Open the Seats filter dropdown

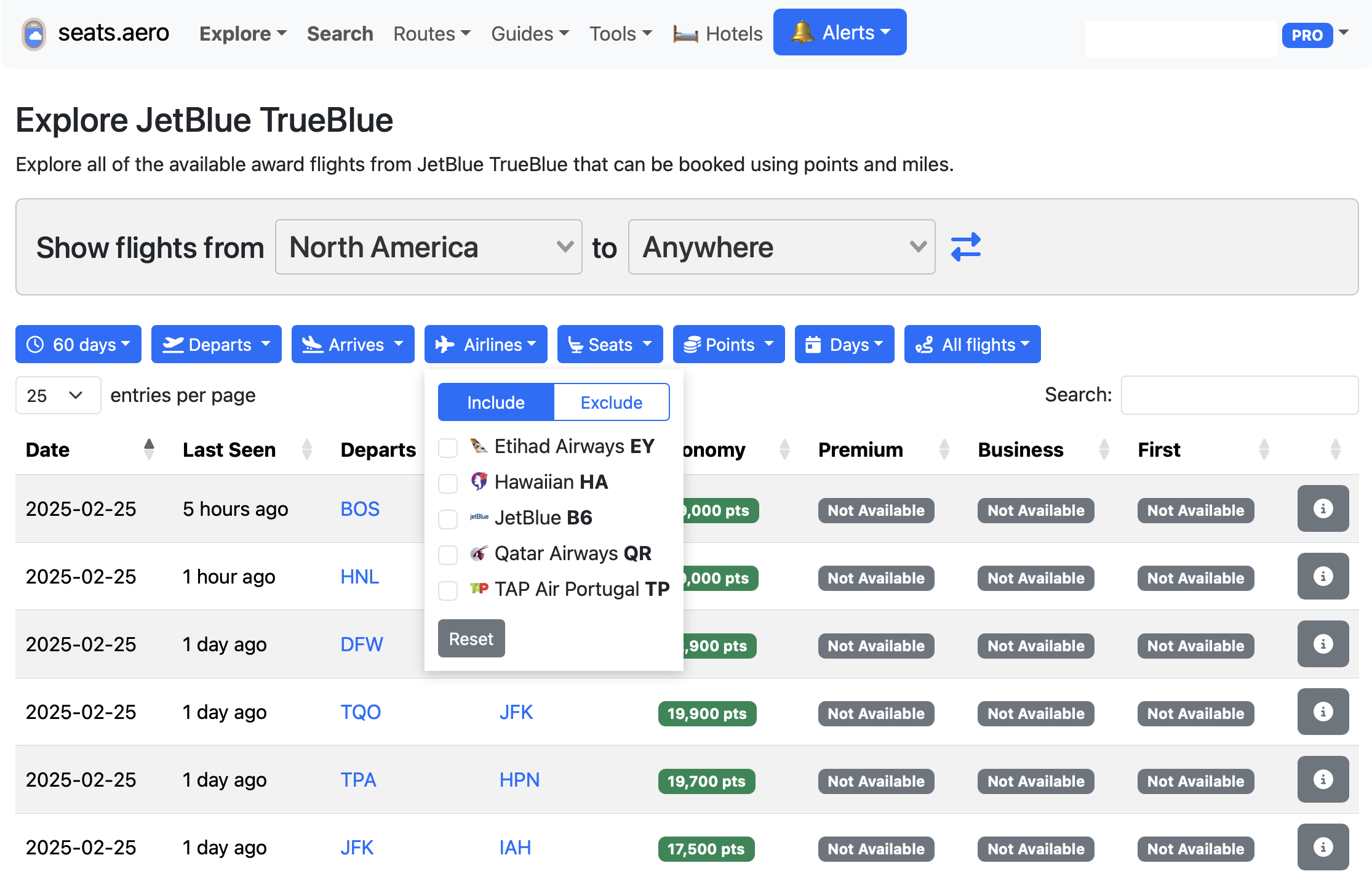coord(610,344)
